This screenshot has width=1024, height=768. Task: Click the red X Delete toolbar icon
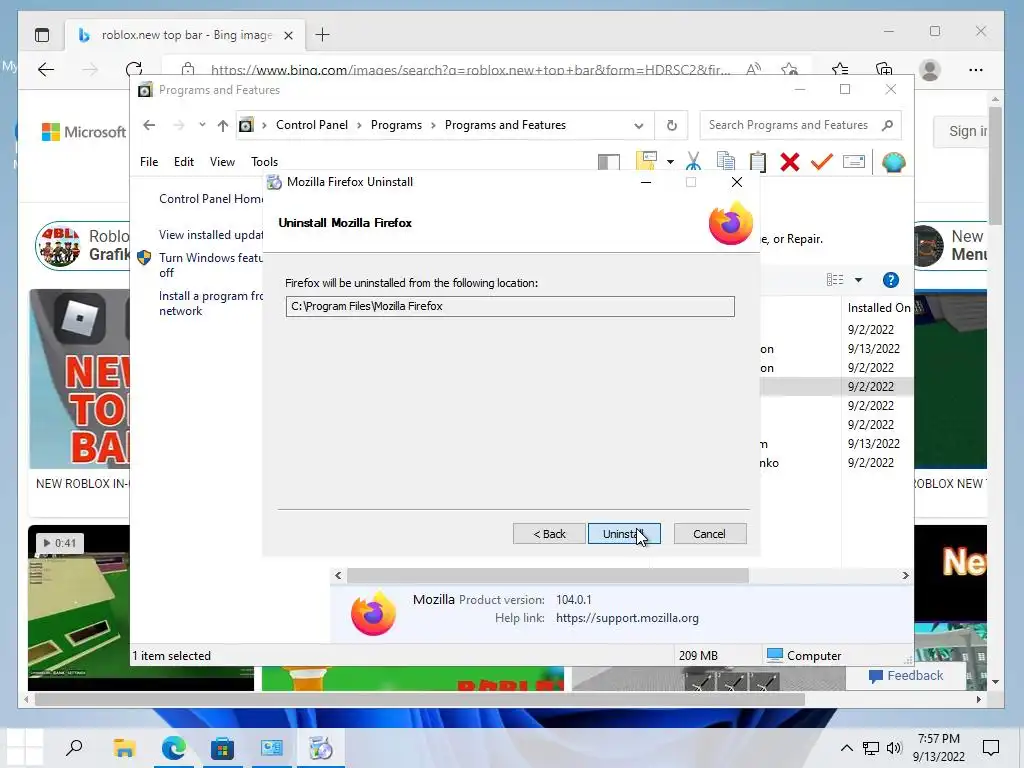point(790,161)
